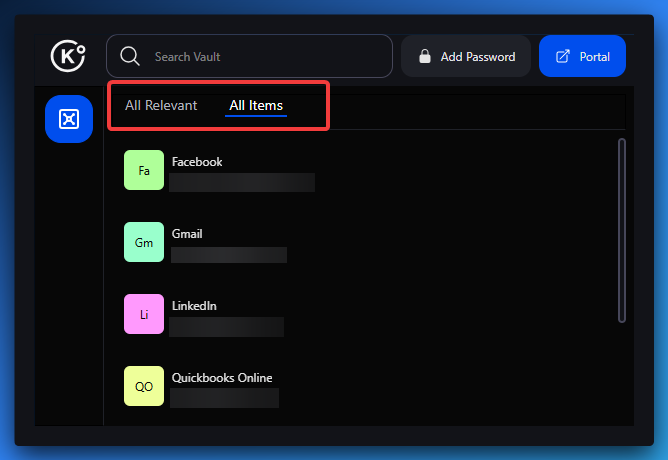This screenshot has height=460, width=668.
Task: Click the pink Li LinkedIn avatar
Action: pyautogui.click(x=143, y=314)
